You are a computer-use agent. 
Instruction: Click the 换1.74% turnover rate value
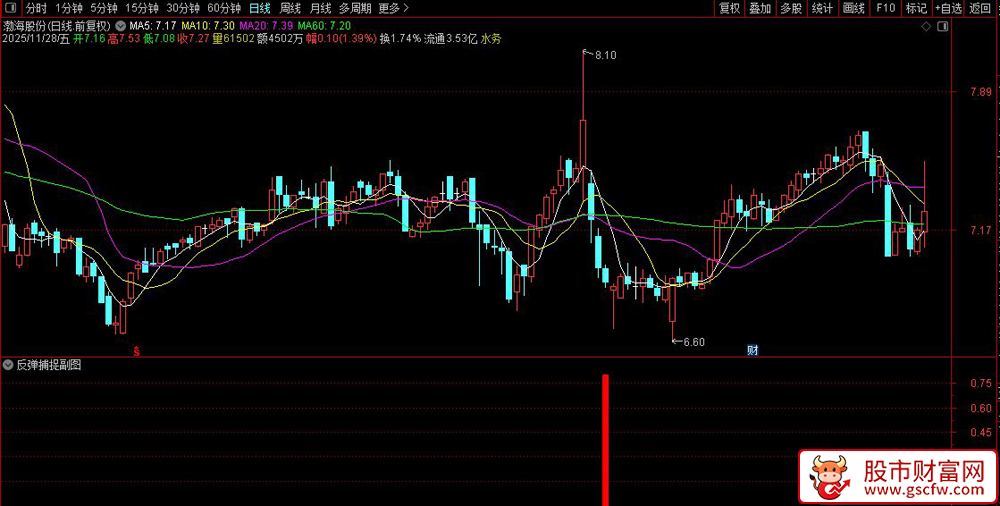click(401, 38)
